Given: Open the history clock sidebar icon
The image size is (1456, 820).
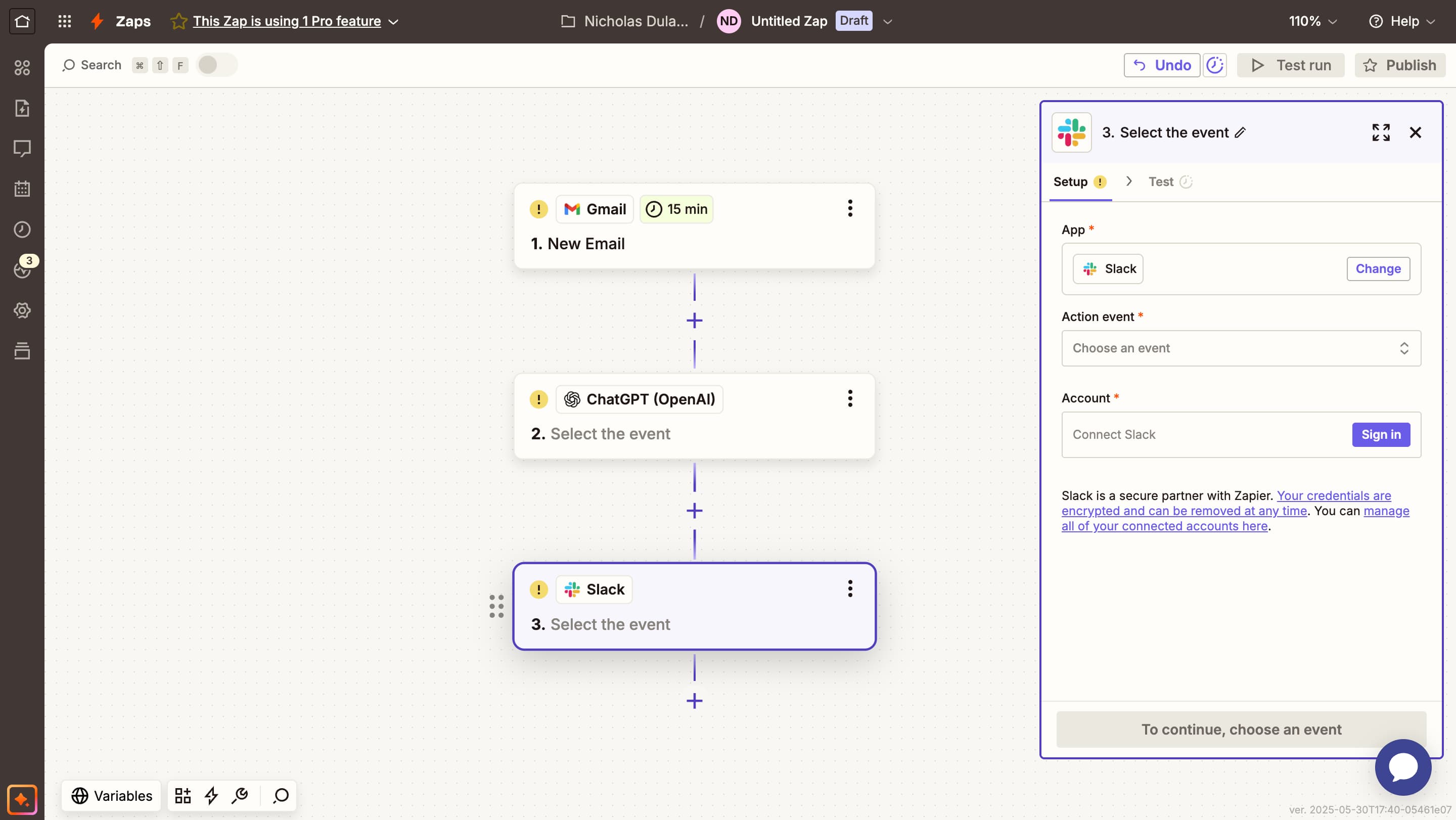Looking at the screenshot, I should (x=22, y=230).
